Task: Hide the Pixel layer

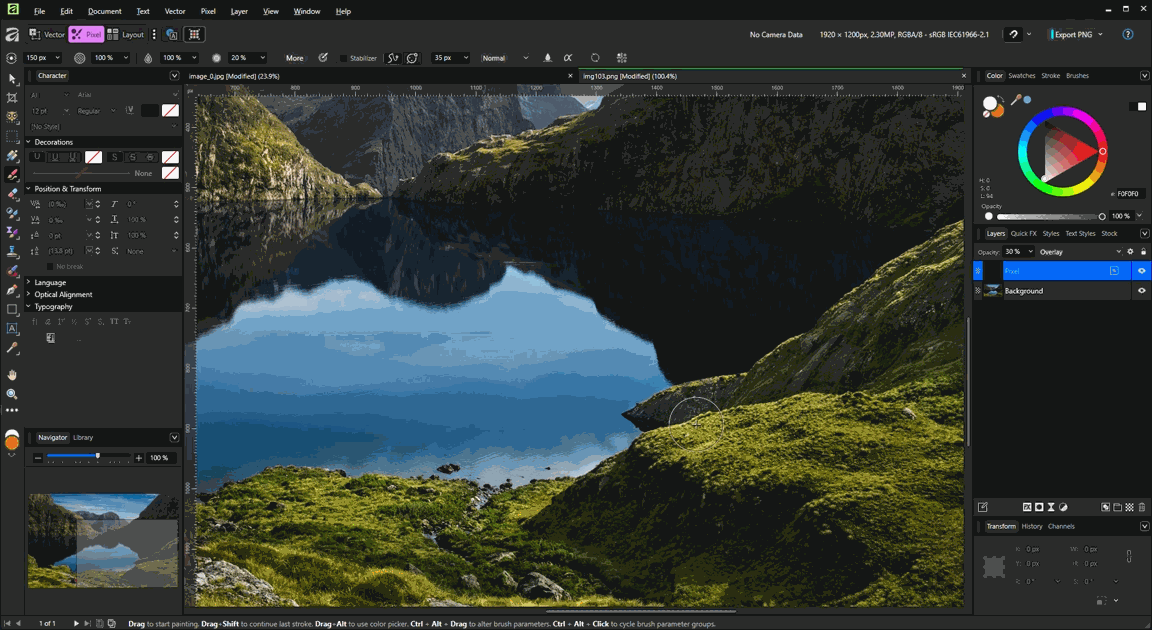Action: click(x=1142, y=271)
